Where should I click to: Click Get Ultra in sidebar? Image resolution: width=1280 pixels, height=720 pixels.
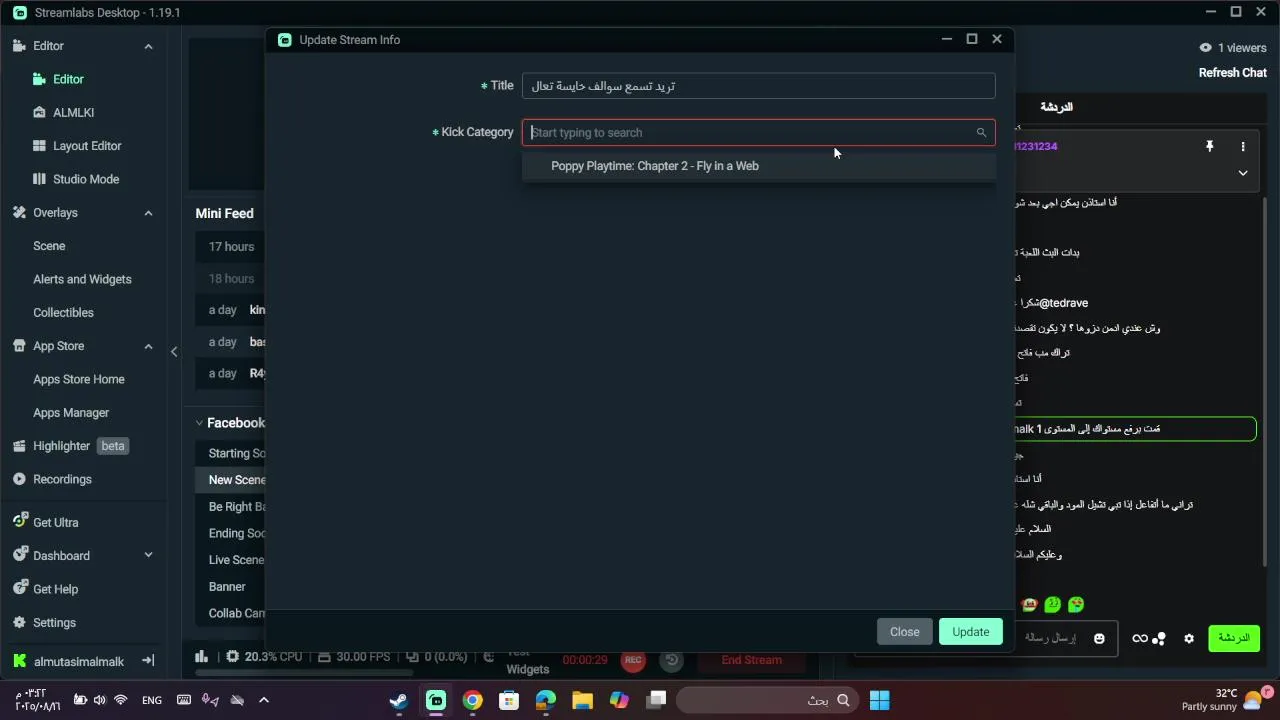click(x=45, y=522)
